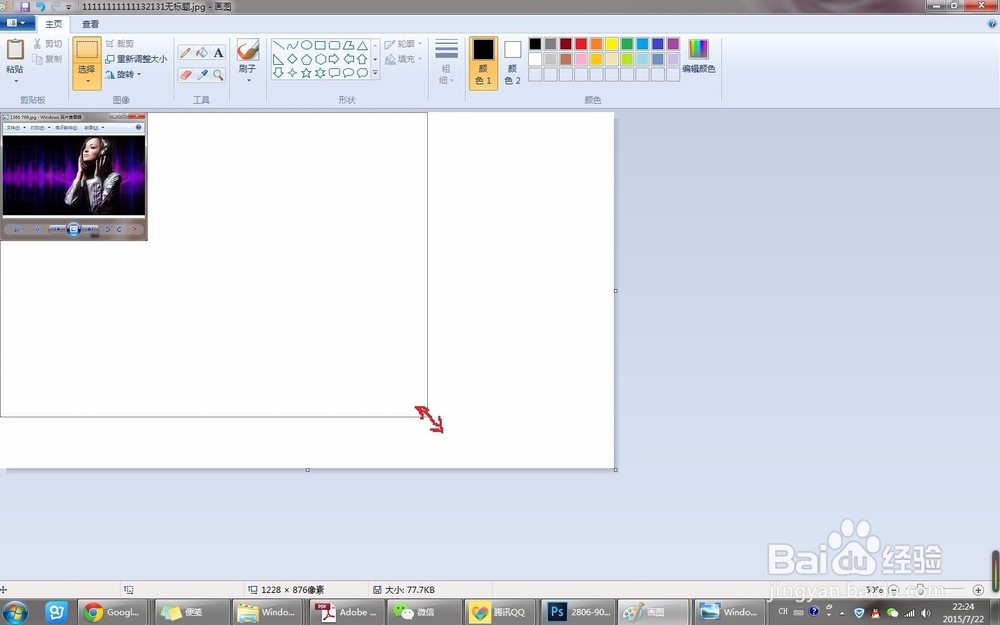This screenshot has height=625, width=1000.
Task: Click the Save icon in quick access toolbar
Action: tap(25, 6)
